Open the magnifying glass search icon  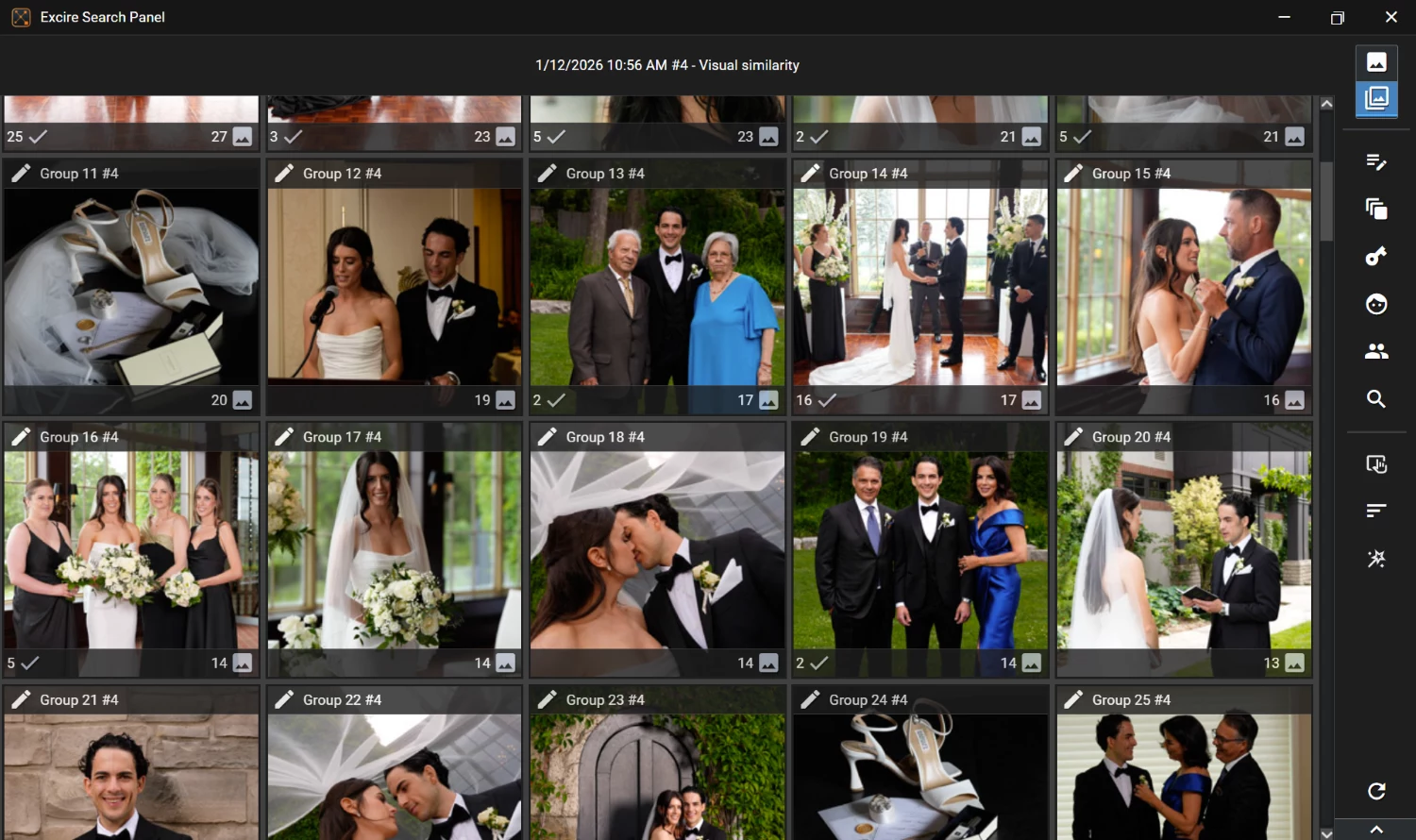point(1376,398)
